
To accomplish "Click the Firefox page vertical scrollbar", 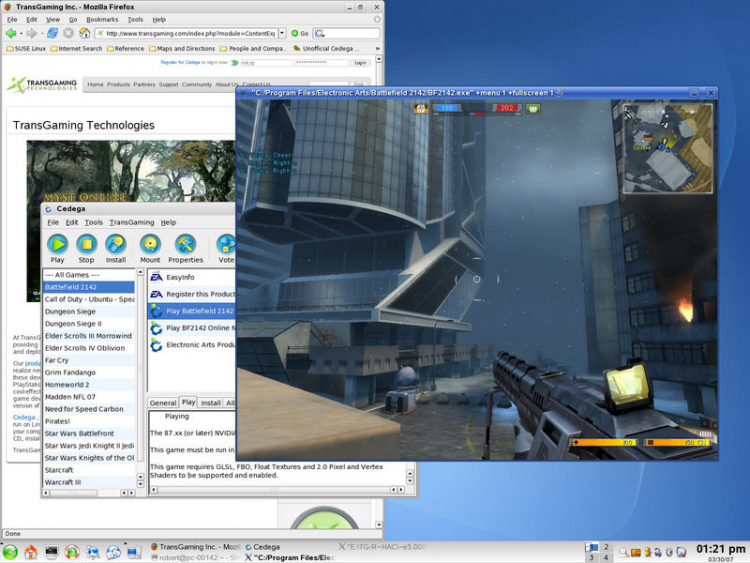I will (379, 292).
